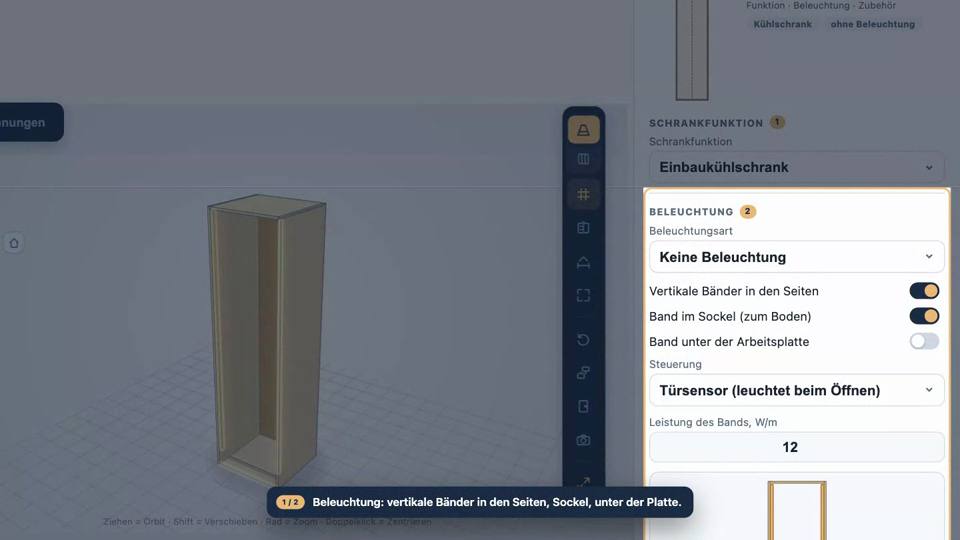Click the dark button ending in 'nungen'
This screenshot has height=540, width=960.
tap(28, 122)
